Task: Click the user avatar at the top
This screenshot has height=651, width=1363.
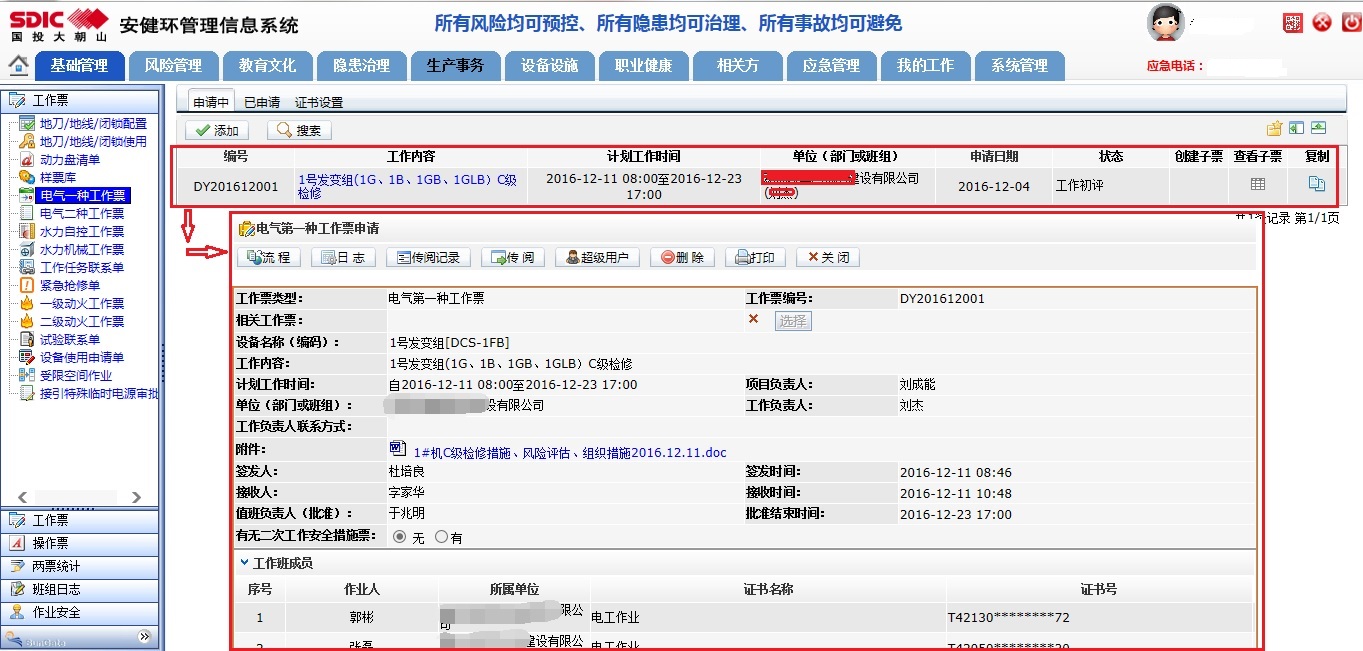Action: [x=1165, y=22]
